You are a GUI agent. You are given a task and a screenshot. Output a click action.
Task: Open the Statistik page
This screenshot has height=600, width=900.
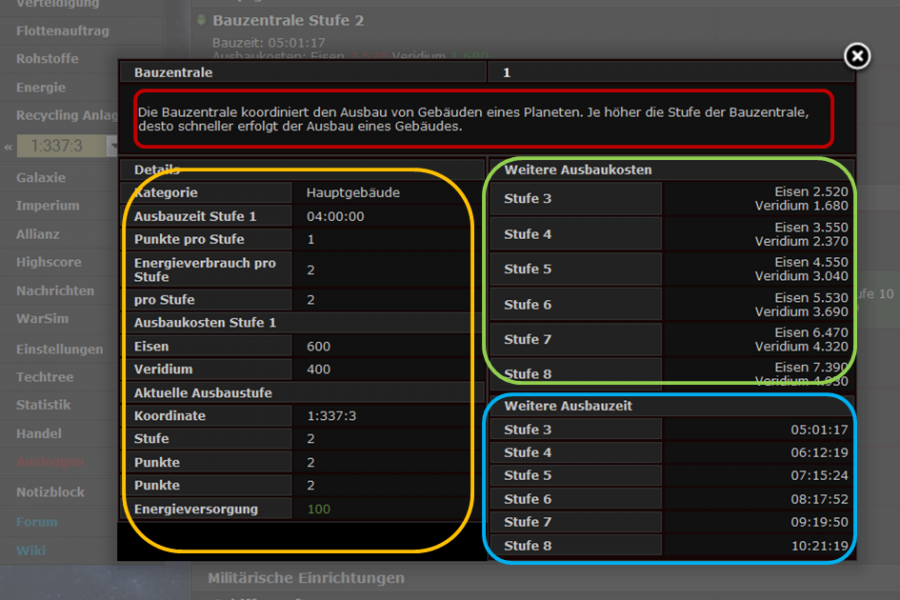tap(43, 405)
